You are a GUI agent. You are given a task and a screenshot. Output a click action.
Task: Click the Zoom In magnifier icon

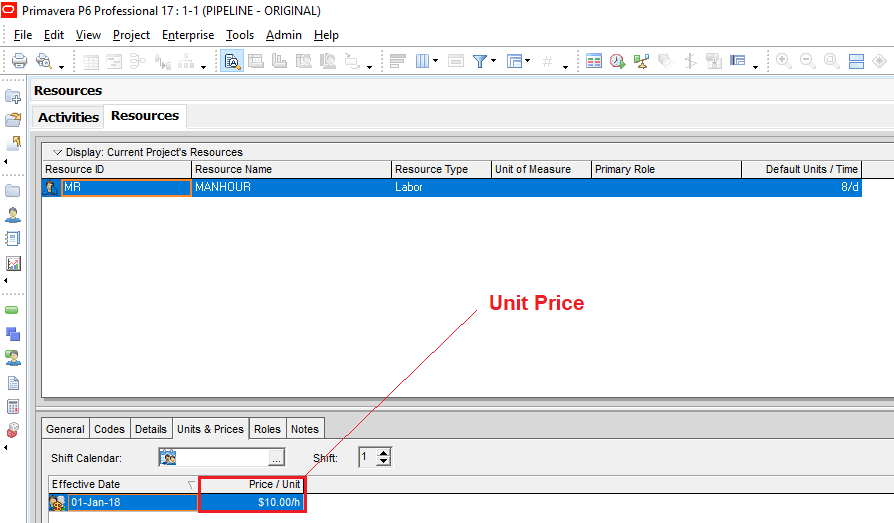point(784,60)
